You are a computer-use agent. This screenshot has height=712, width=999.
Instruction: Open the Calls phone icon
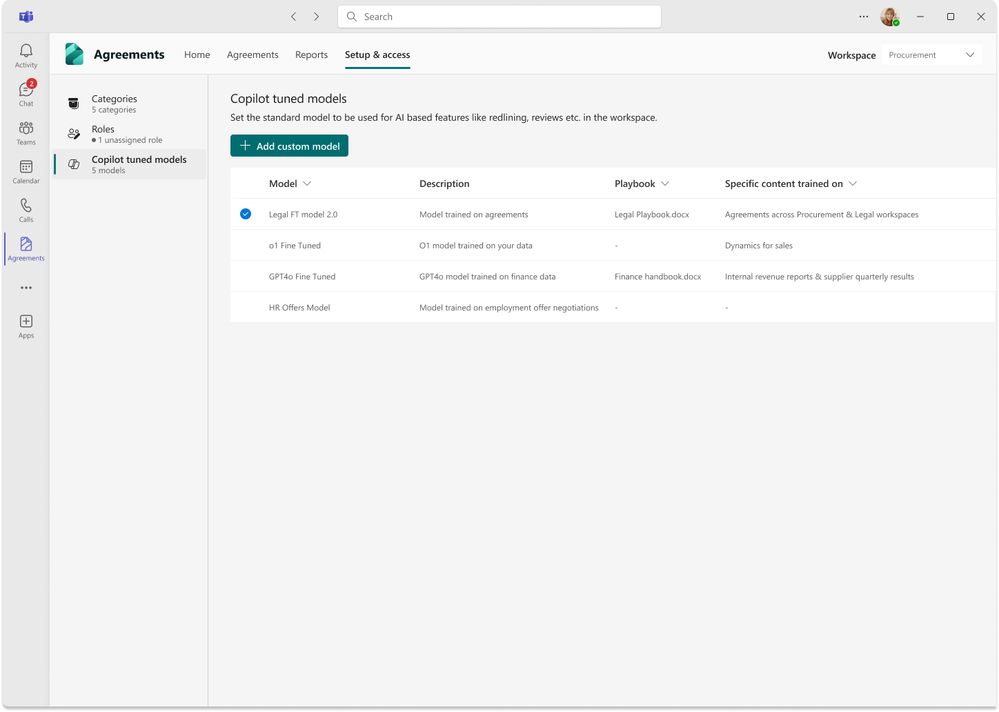(x=26, y=210)
